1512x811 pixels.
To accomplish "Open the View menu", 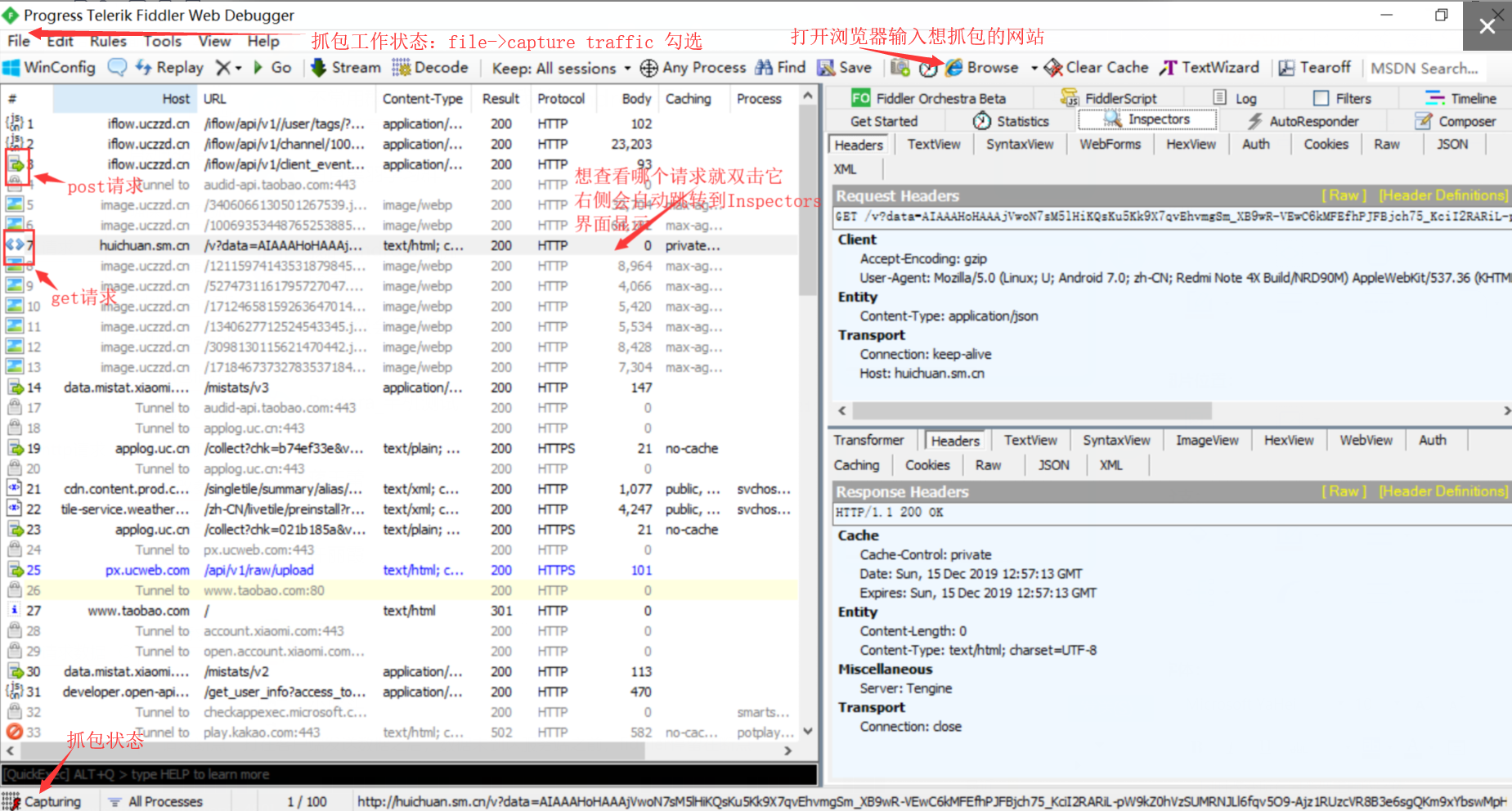I will [x=214, y=41].
